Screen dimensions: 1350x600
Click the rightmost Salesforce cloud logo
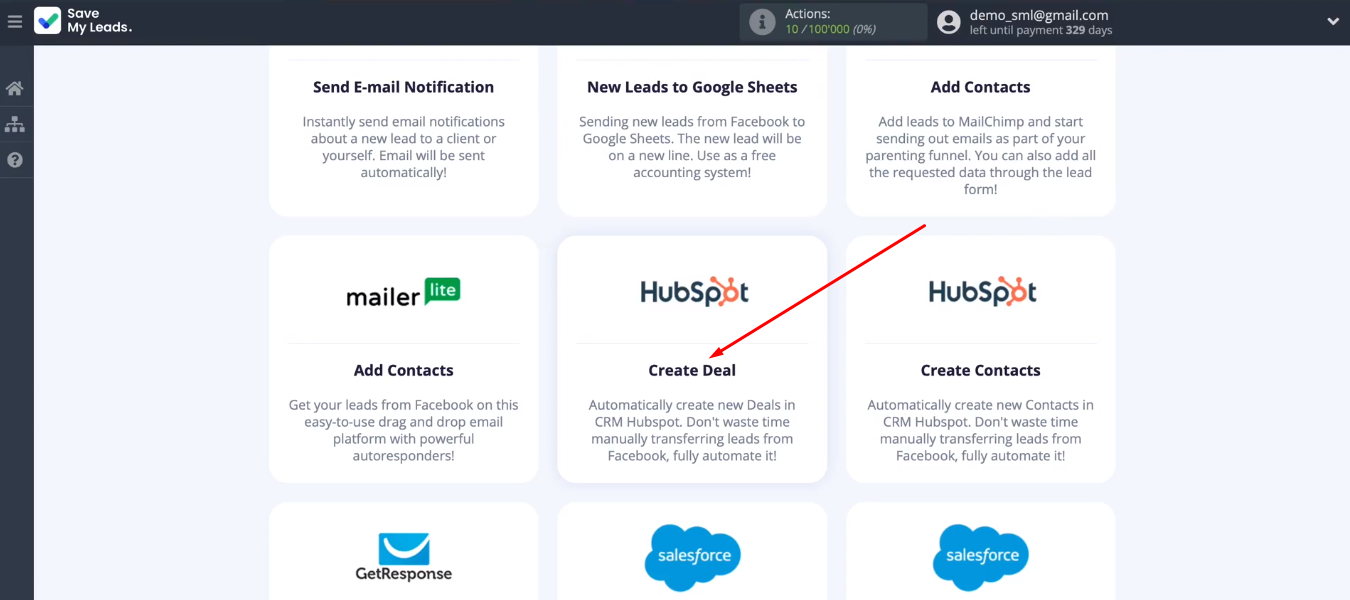pyautogui.click(x=981, y=557)
